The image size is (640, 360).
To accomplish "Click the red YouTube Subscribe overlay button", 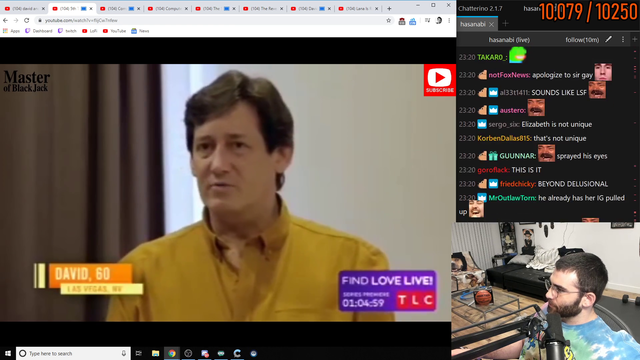I will [x=440, y=80].
